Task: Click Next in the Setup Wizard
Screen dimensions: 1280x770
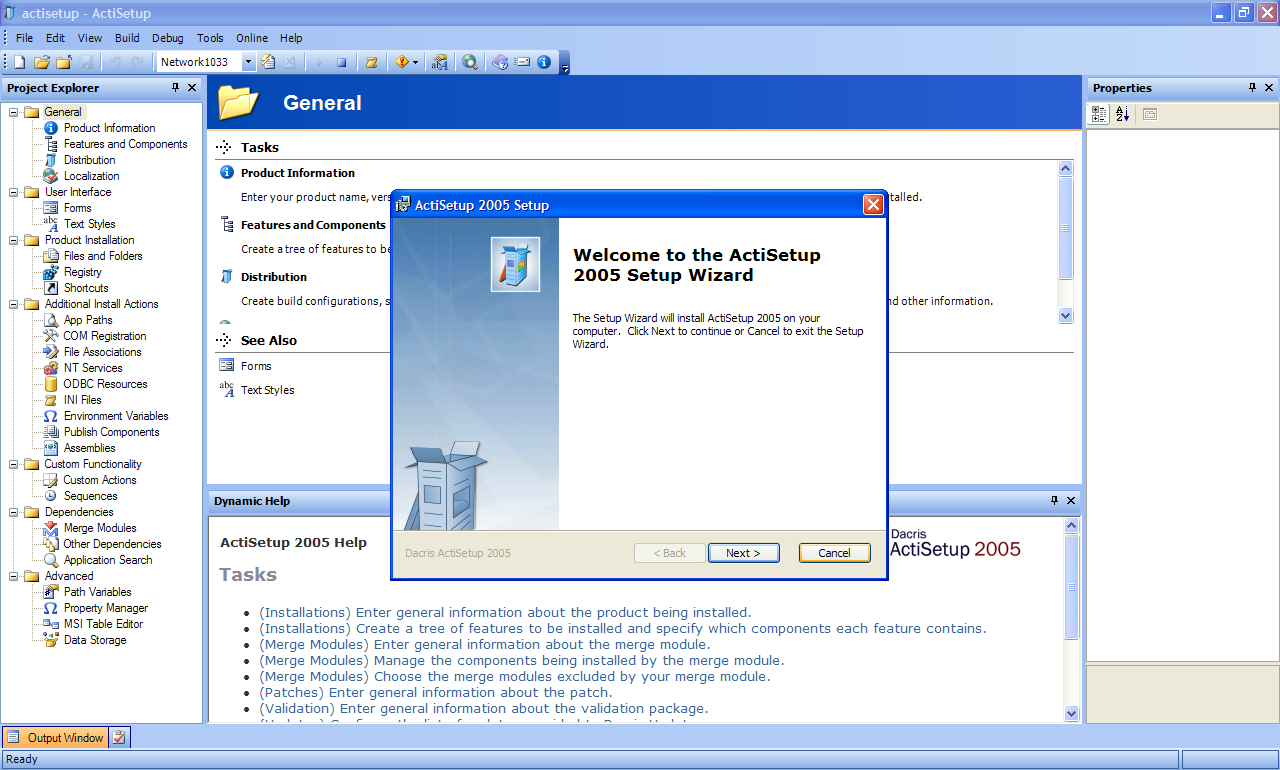Action: [743, 553]
